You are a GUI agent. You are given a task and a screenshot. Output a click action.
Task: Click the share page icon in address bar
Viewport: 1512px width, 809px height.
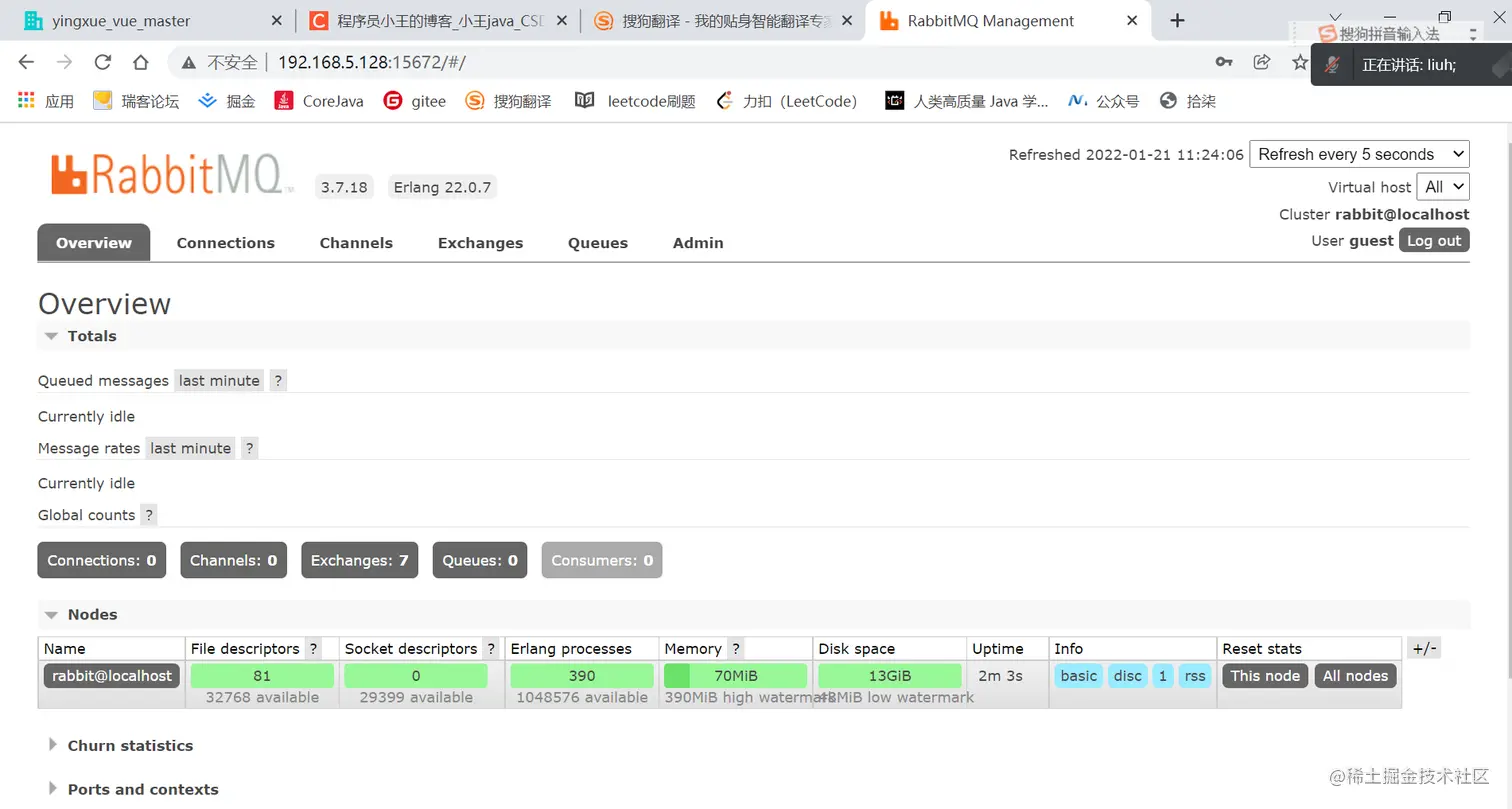[x=1262, y=62]
